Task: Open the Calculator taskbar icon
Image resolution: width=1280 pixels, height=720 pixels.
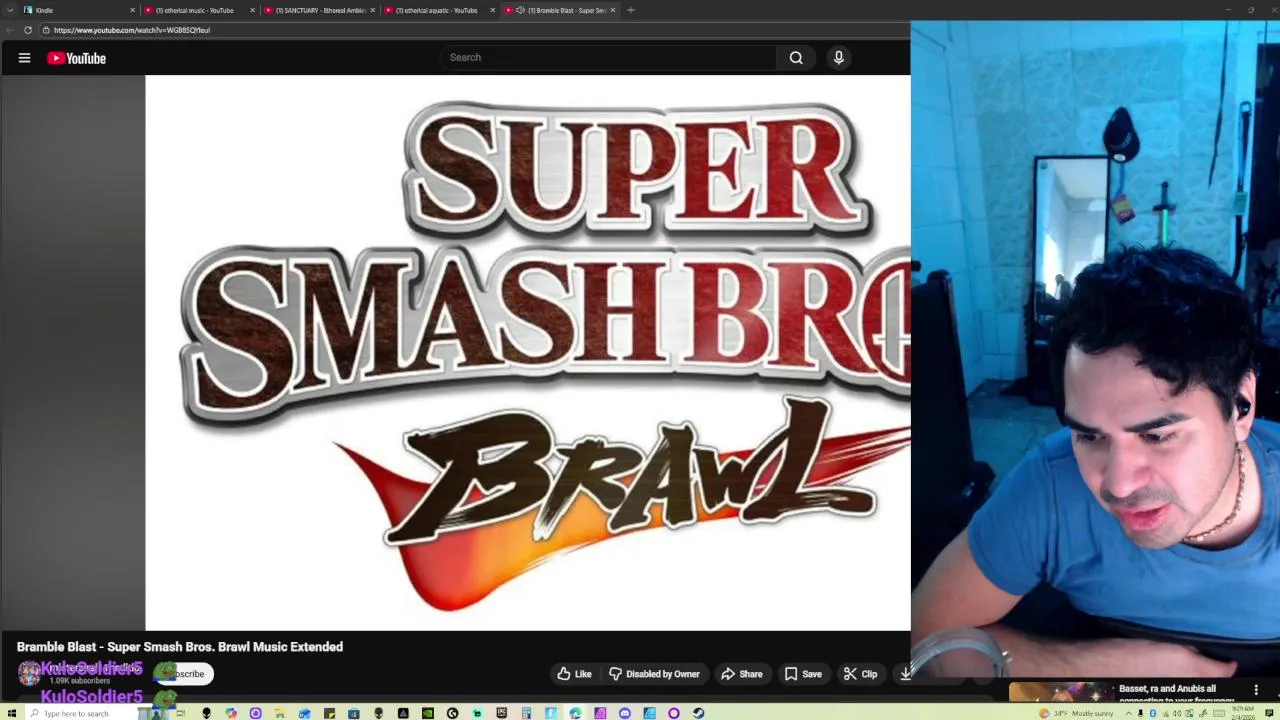Action: click(x=526, y=713)
